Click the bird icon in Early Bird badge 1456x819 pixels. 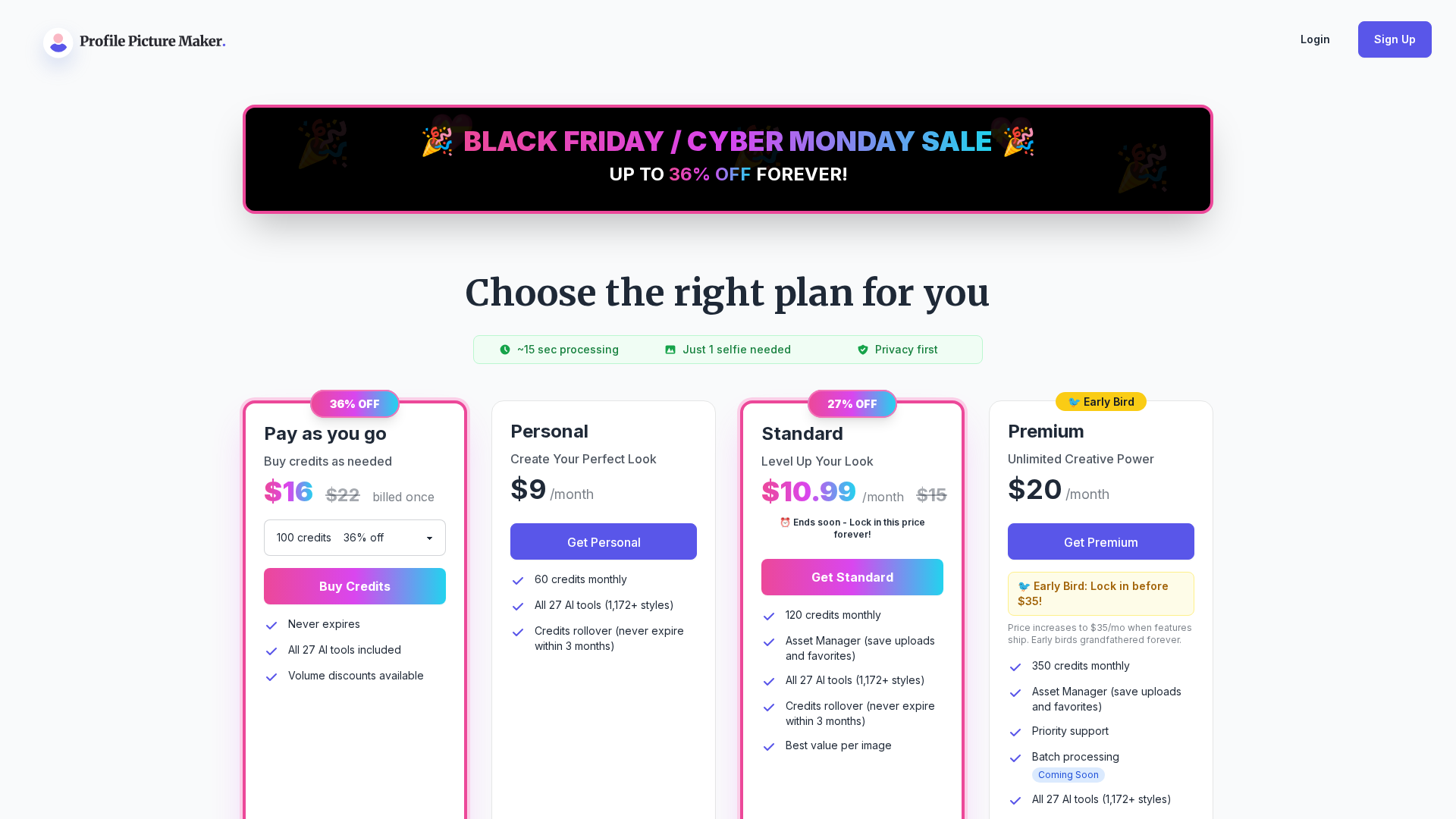tap(1074, 402)
